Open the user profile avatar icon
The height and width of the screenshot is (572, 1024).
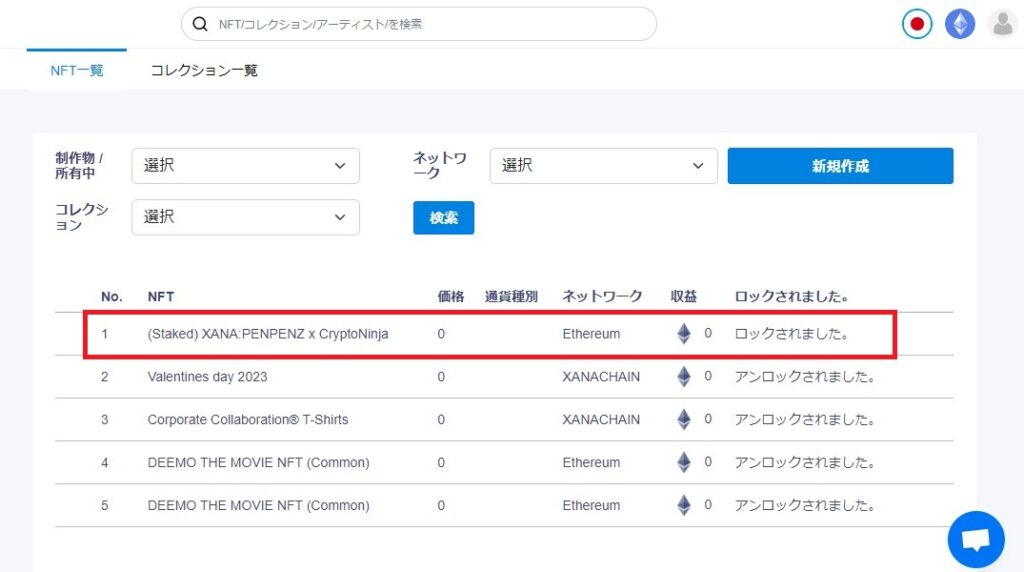click(1002, 24)
